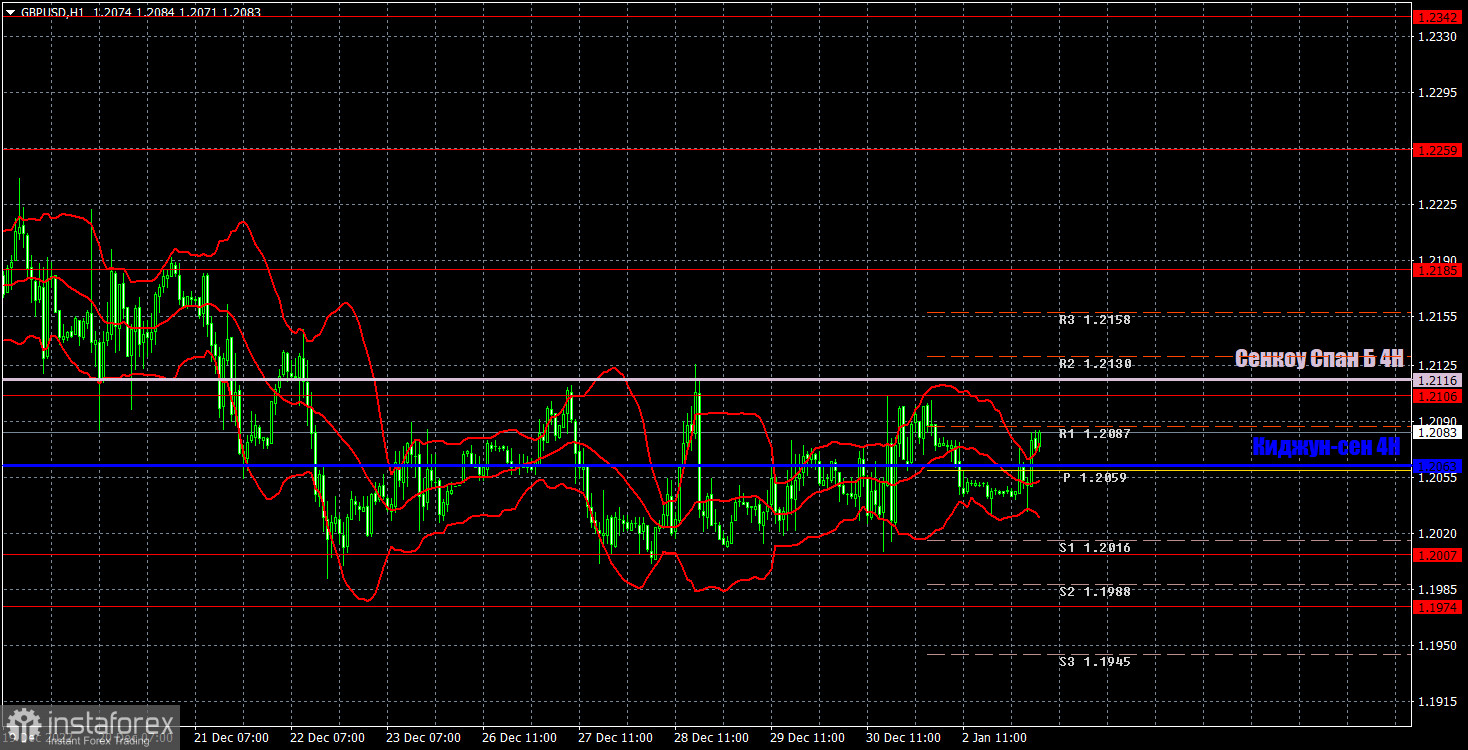
Task: Select the R2 1.2130 pivot label
Action: click(1094, 364)
